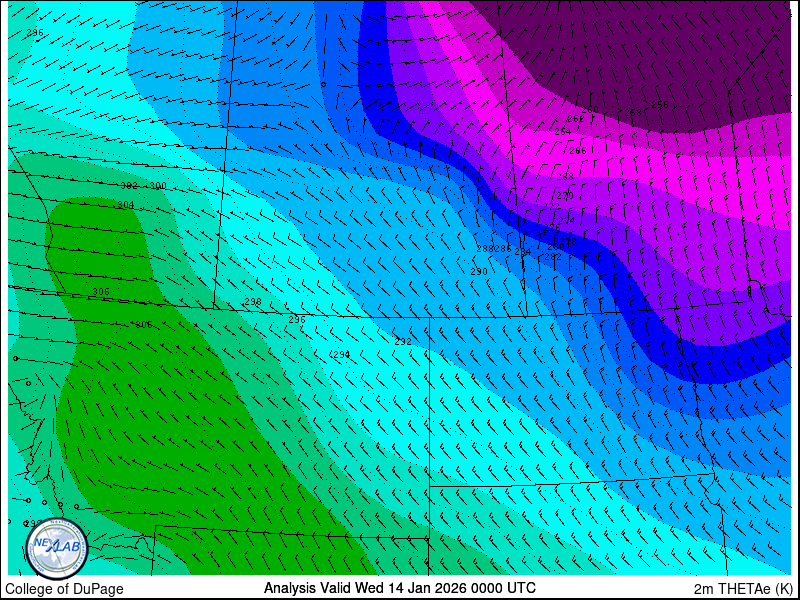Image resolution: width=800 pixels, height=600 pixels.
Task: Click the 282 contour label
Action: click(x=553, y=257)
